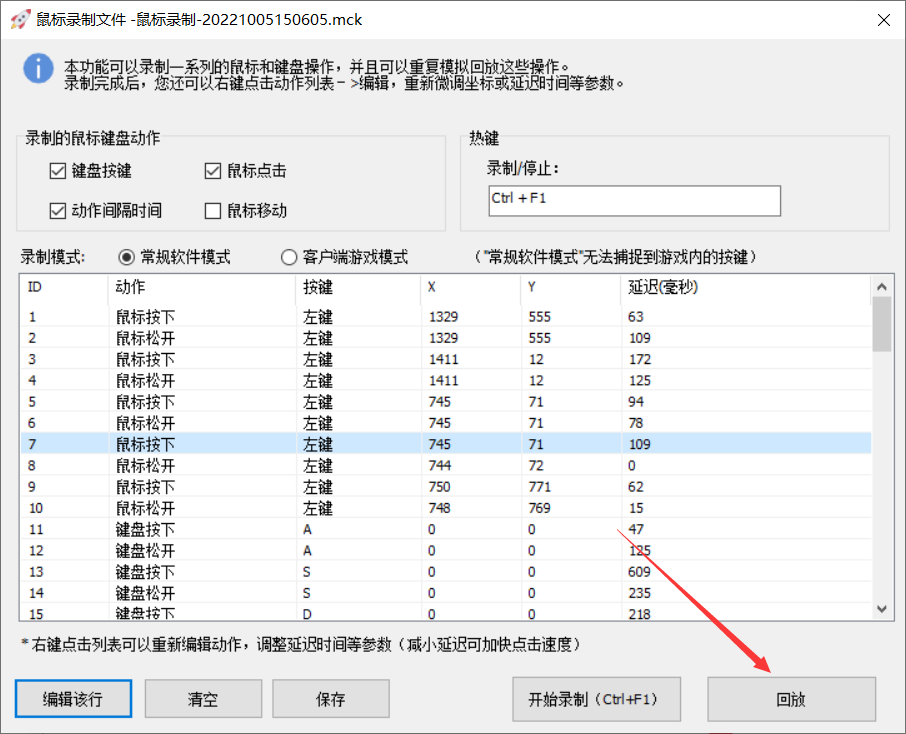
Task: Click the ID column header
Action: tap(64, 287)
